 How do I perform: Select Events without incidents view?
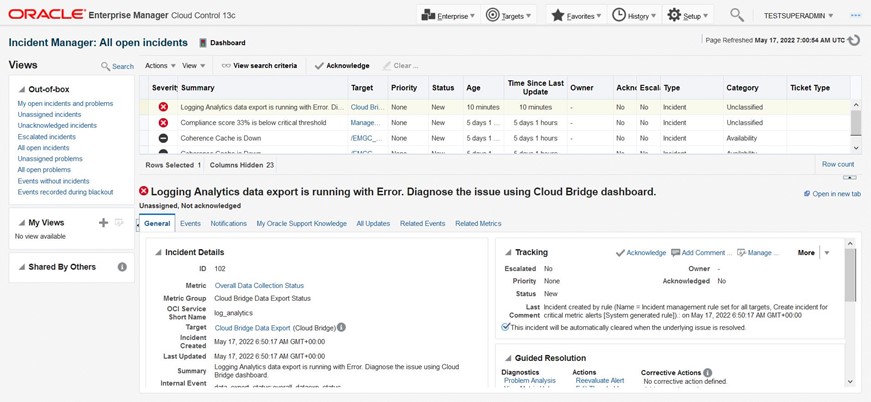[x=53, y=181]
